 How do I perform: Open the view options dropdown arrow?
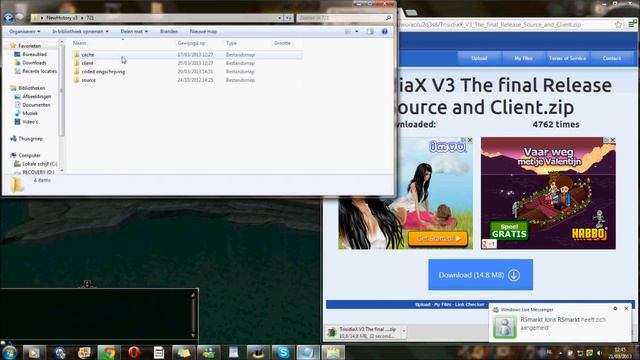[x=357, y=31]
